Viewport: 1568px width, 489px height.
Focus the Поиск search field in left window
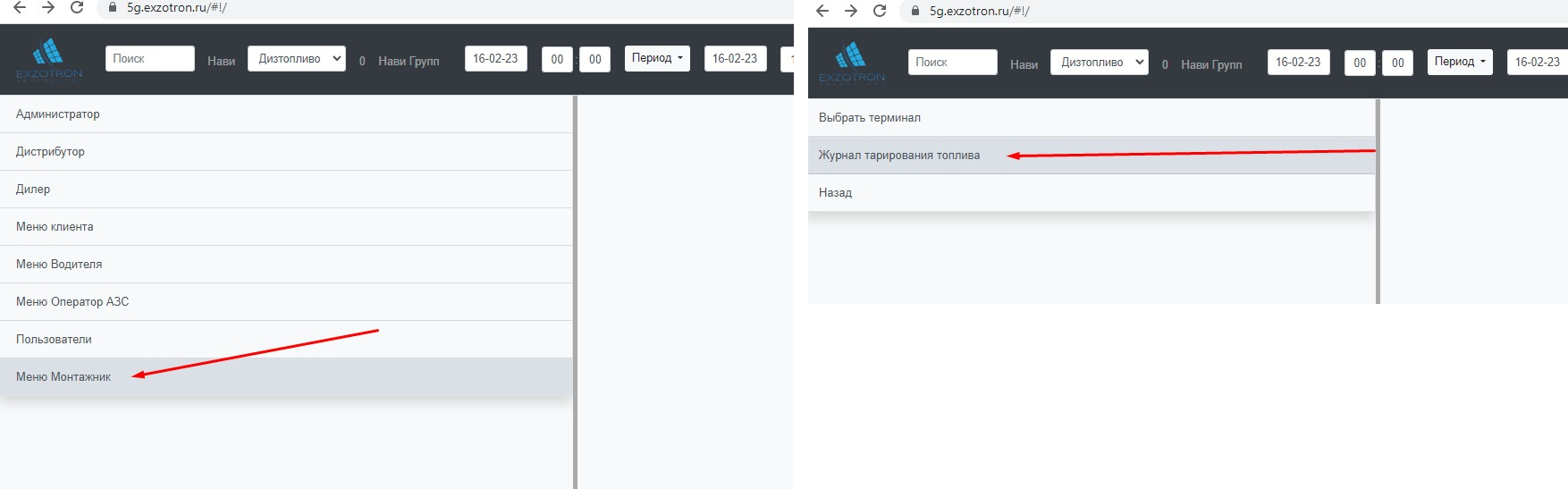point(150,58)
